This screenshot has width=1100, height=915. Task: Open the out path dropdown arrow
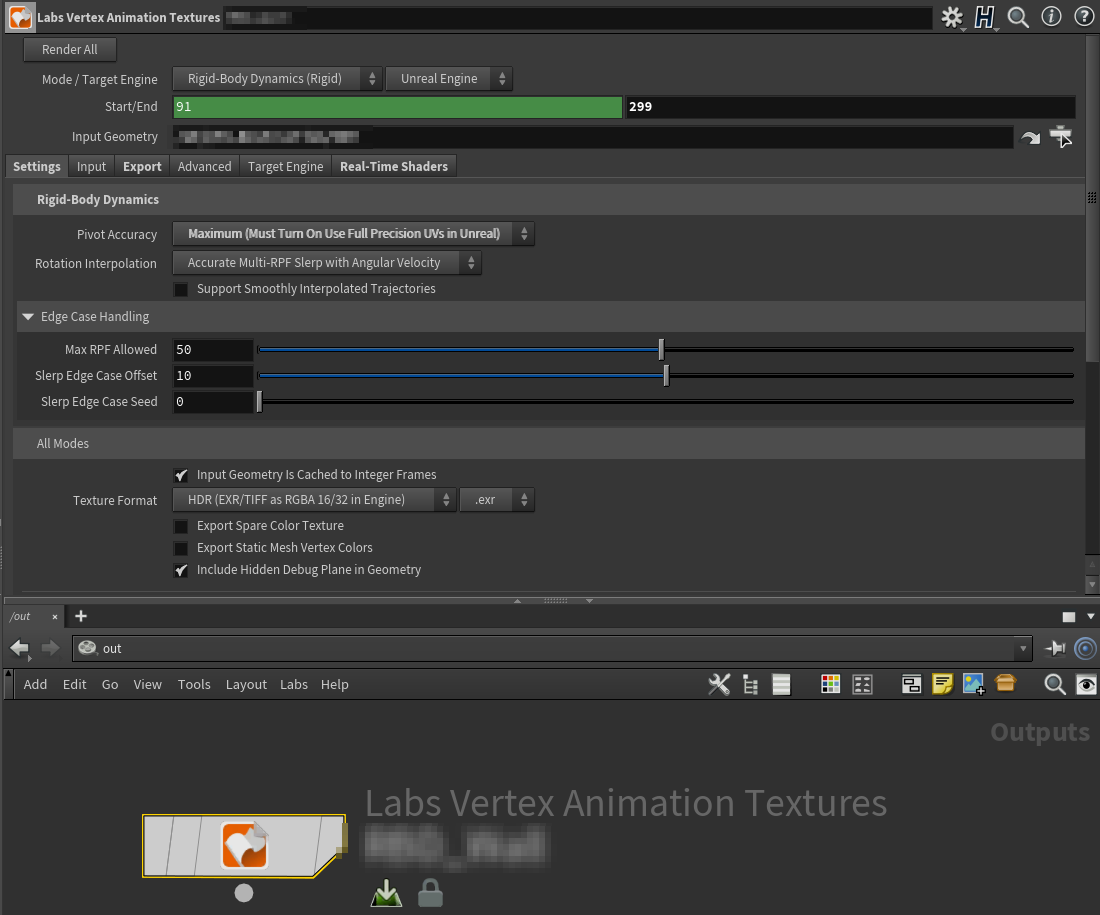[1023, 648]
